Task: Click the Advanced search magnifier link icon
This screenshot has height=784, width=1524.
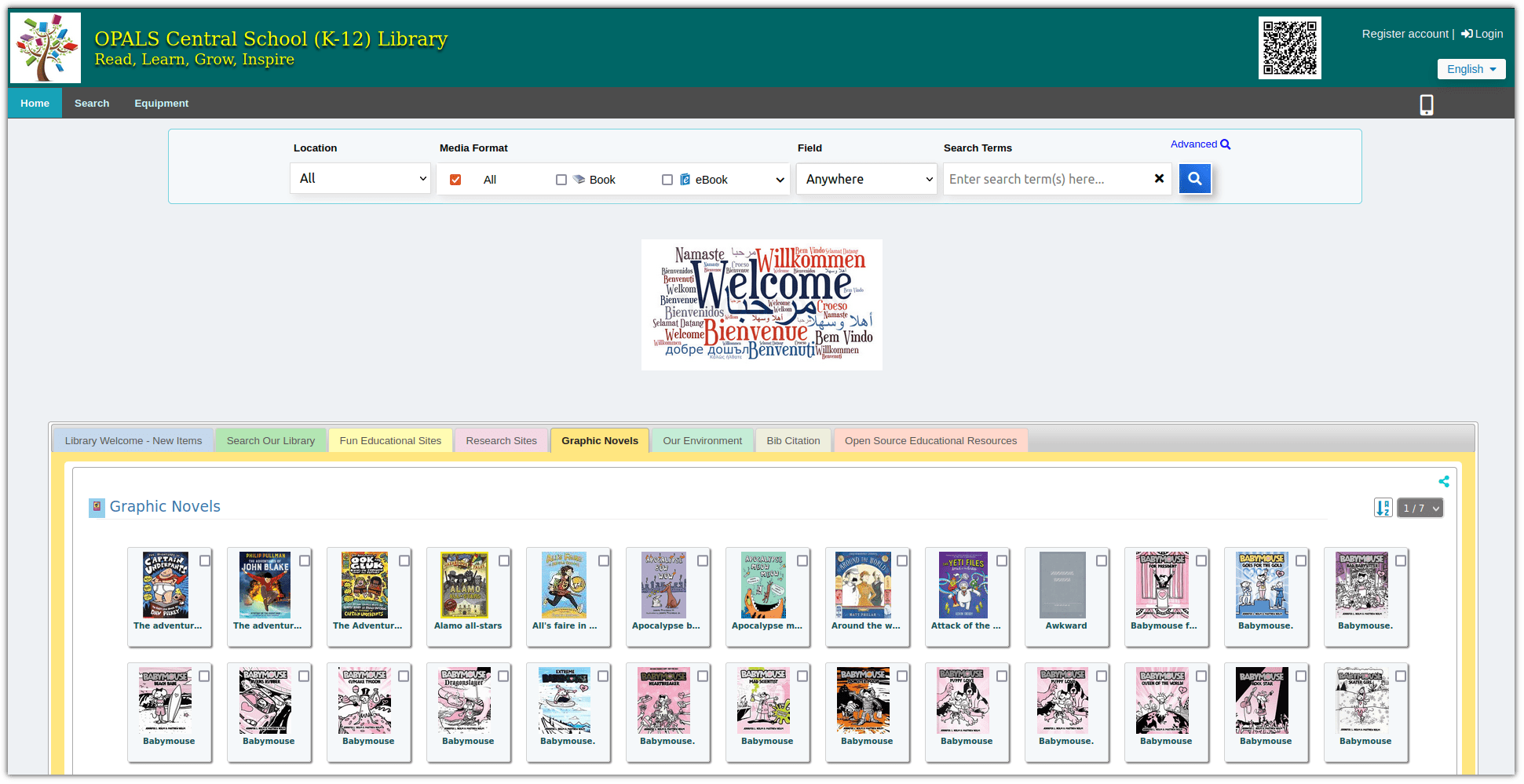Action: click(1224, 144)
